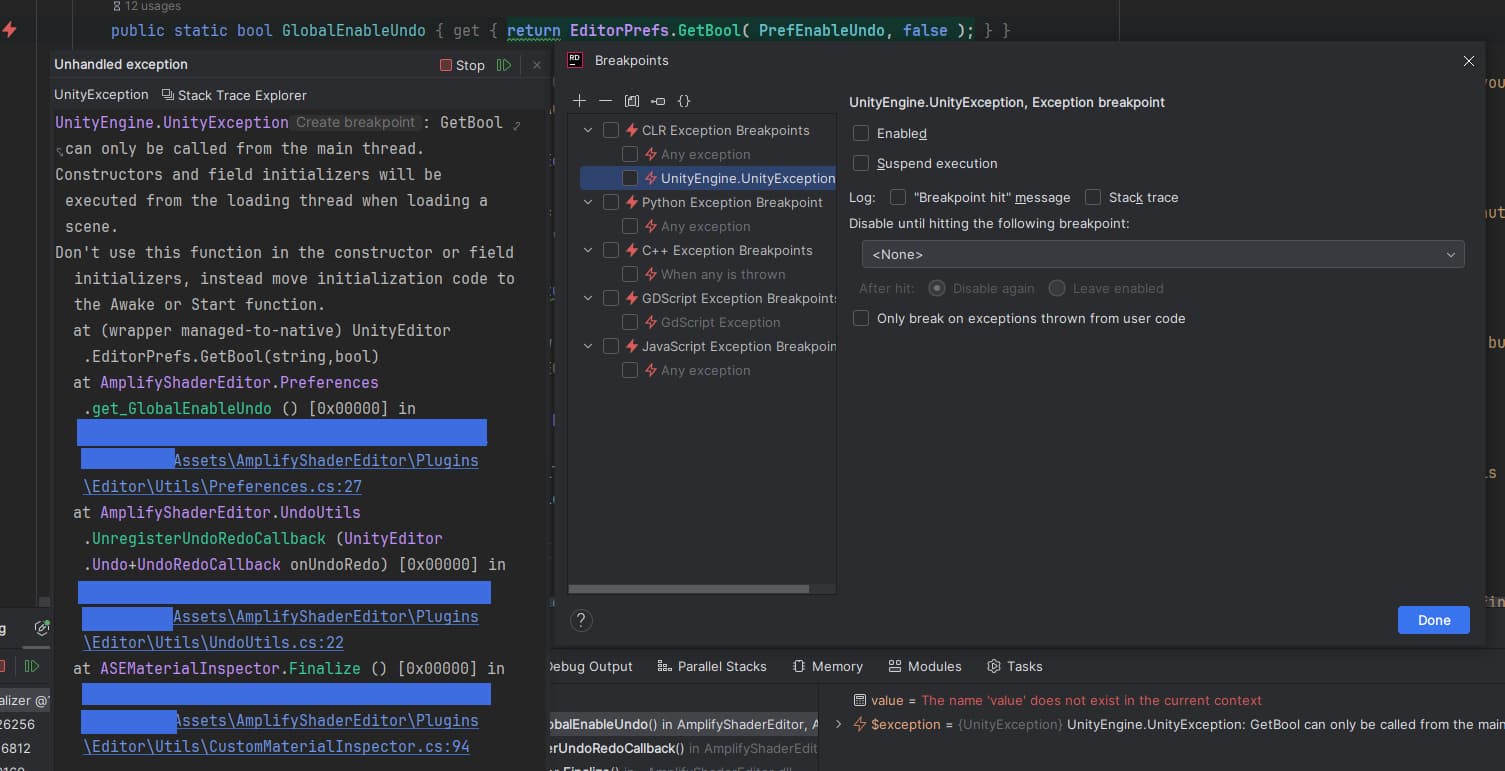Collapse the Python Exception Breakpoint group
The height and width of the screenshot is (771, 1505).
[588, 202]
